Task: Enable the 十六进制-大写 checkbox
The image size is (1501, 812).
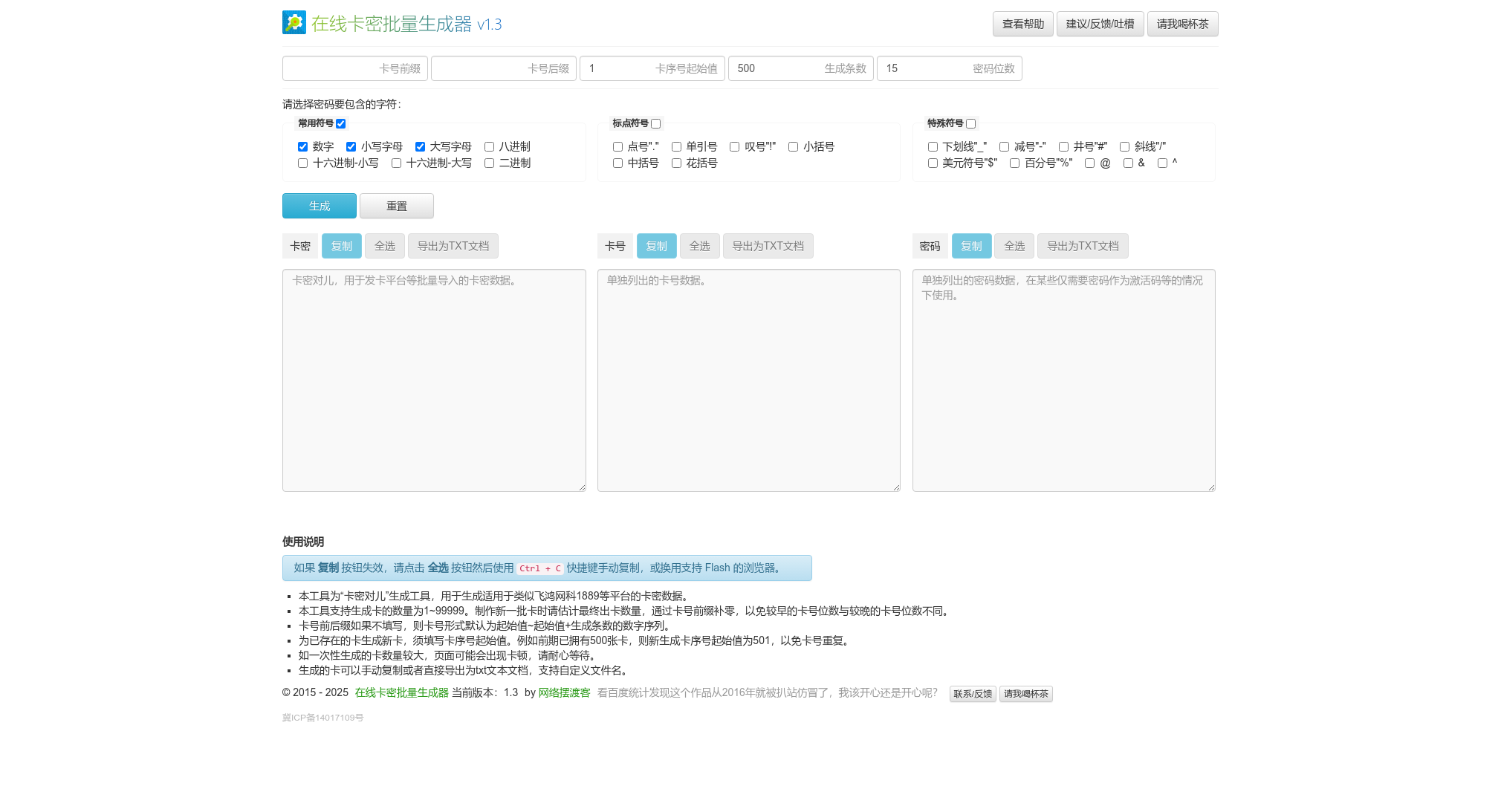Action: click(396, 163)
